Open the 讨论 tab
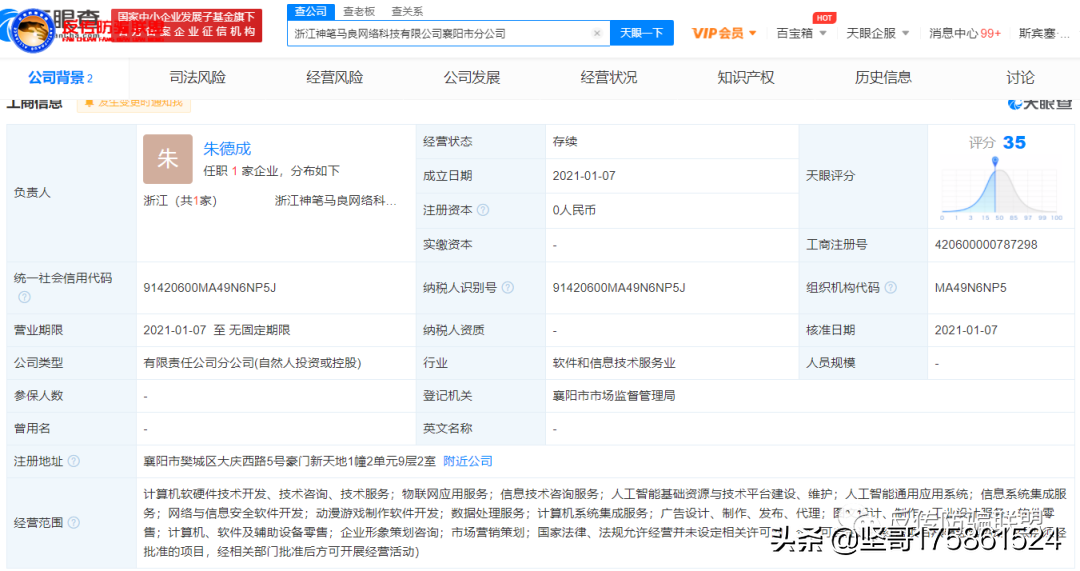The image size is (1080, 571). (1020, 78)
